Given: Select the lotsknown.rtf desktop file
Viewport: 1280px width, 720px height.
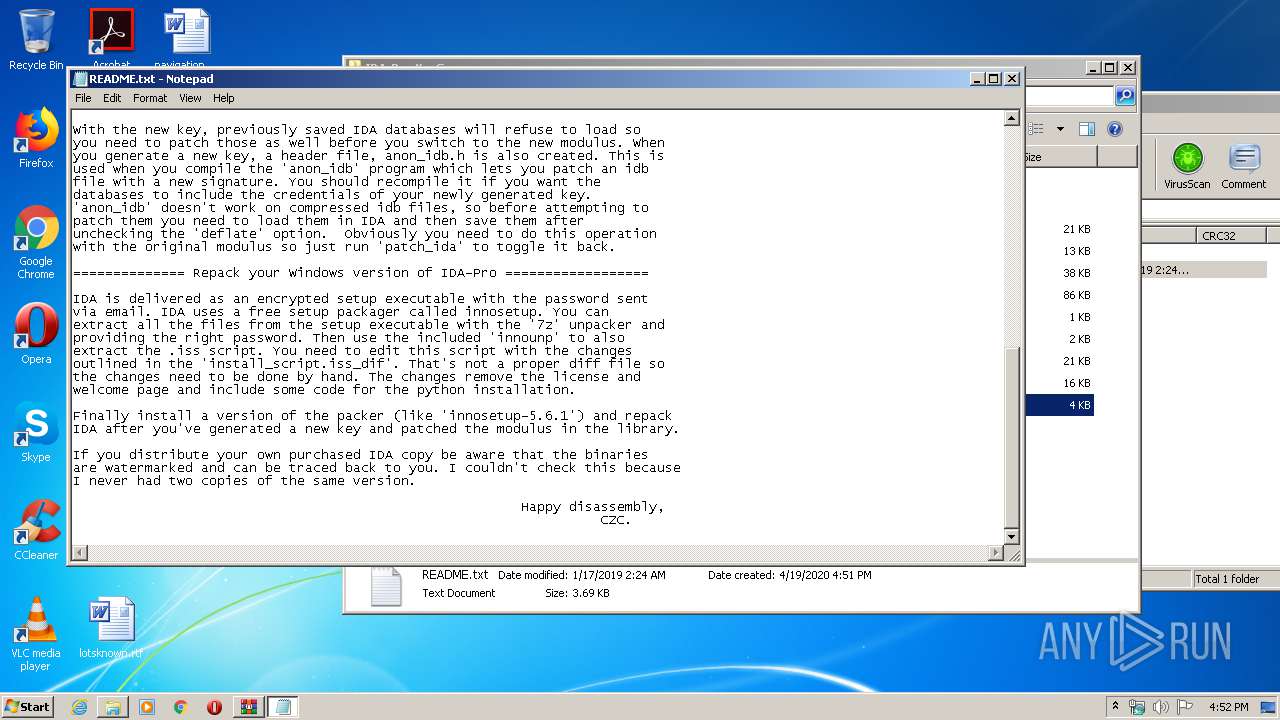Looking at the screenshot, I should (111, 628).
